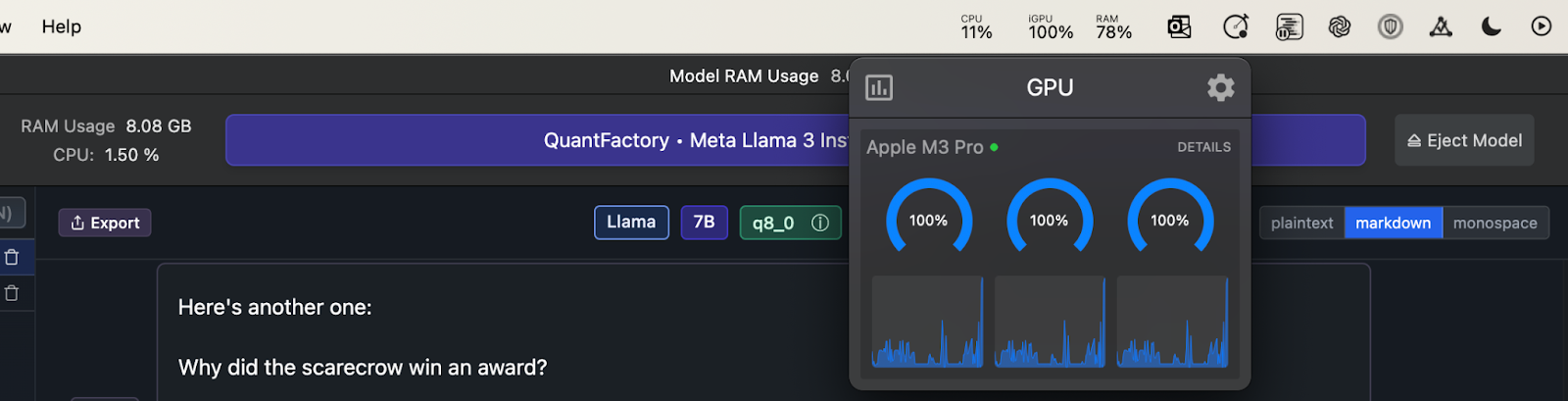This screenshot has width=1568, height=401.
Task: Click the QuantFactory Meta Llama 3 model selector
Action: (x=796, y=140)
